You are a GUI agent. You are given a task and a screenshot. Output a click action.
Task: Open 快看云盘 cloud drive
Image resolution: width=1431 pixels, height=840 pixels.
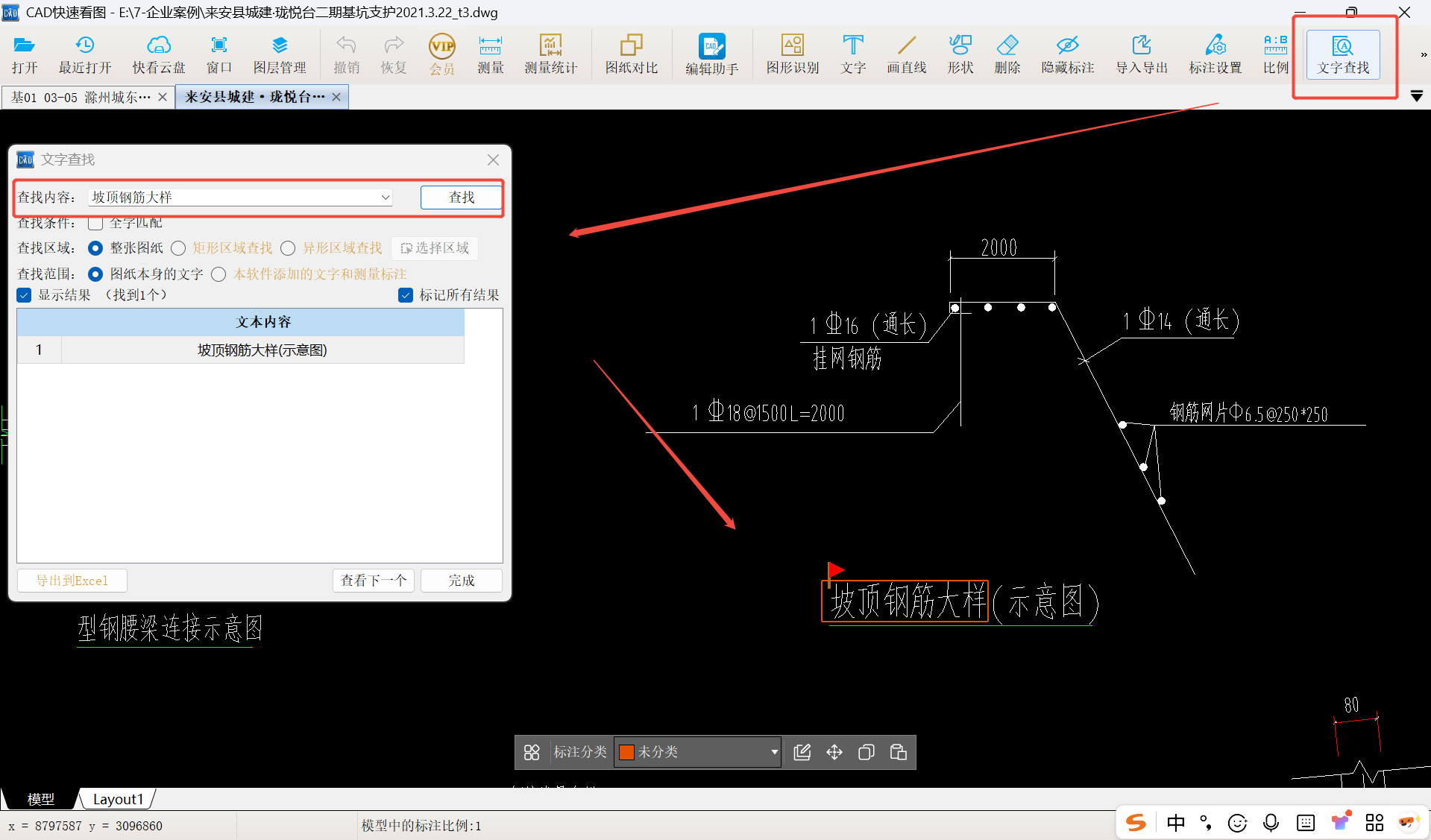pos(158,54)
